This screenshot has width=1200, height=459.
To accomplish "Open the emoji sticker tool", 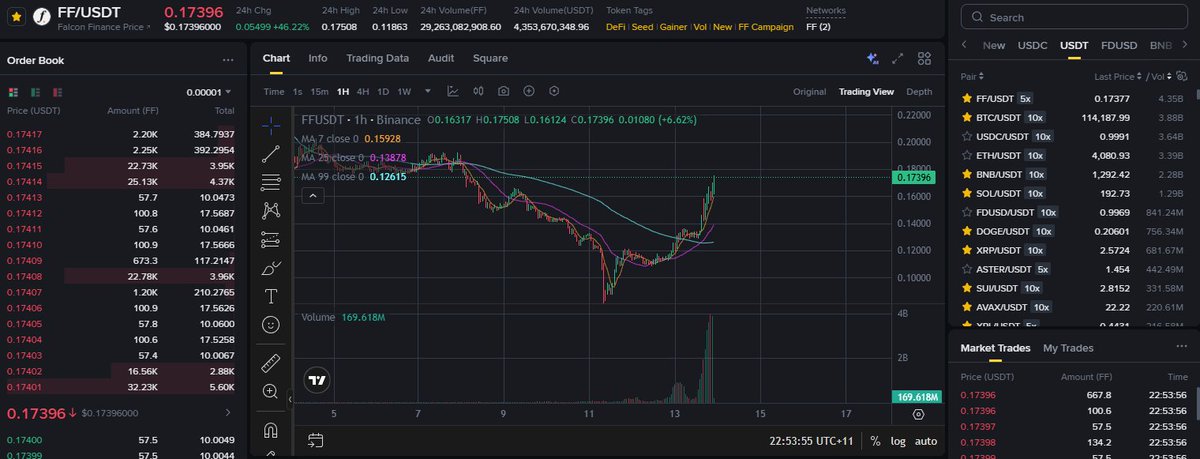I will coord(270,325).
